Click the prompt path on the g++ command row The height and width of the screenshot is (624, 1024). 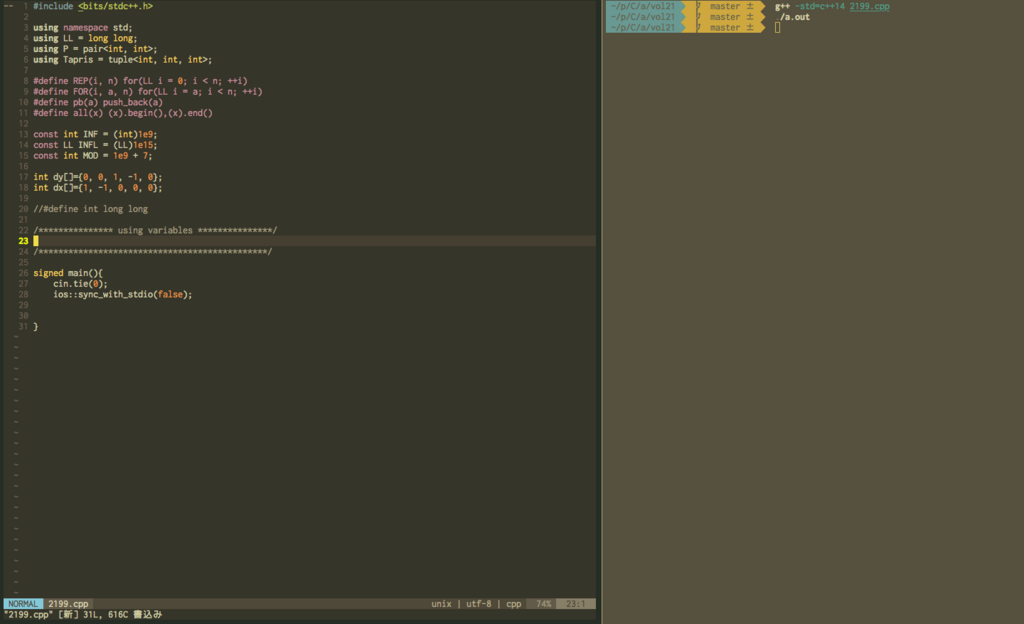[643, 7]
